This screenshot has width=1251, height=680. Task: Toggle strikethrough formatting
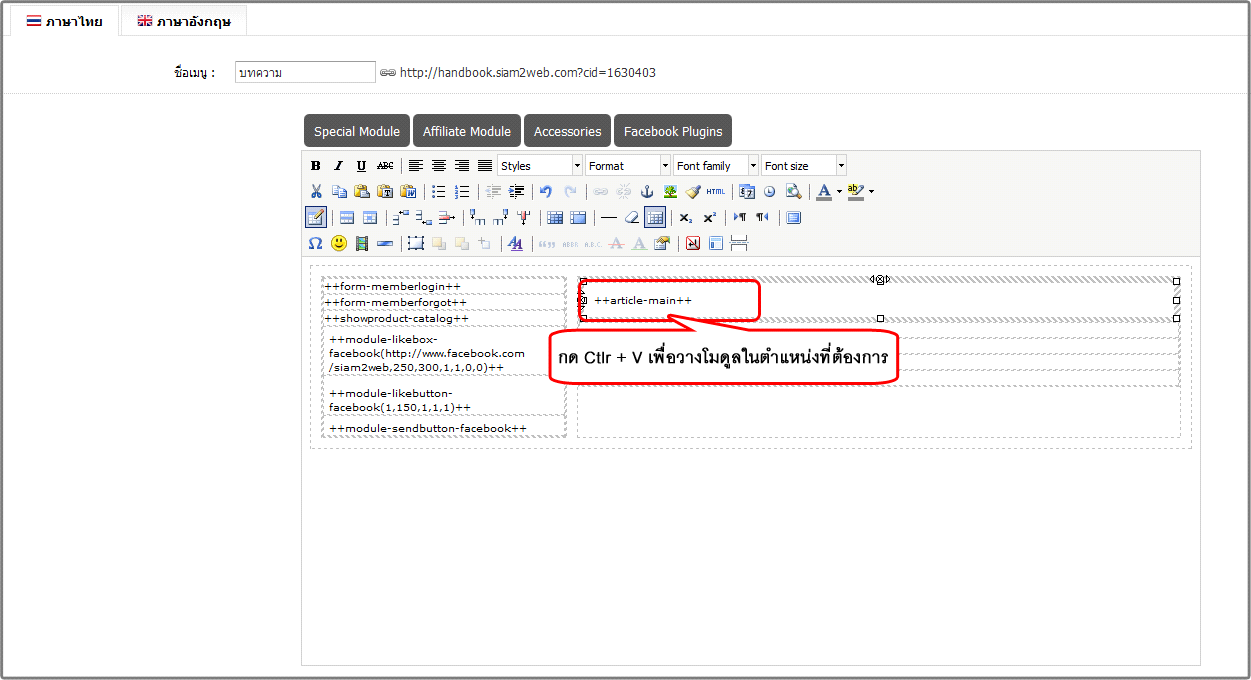coord(385,166)
